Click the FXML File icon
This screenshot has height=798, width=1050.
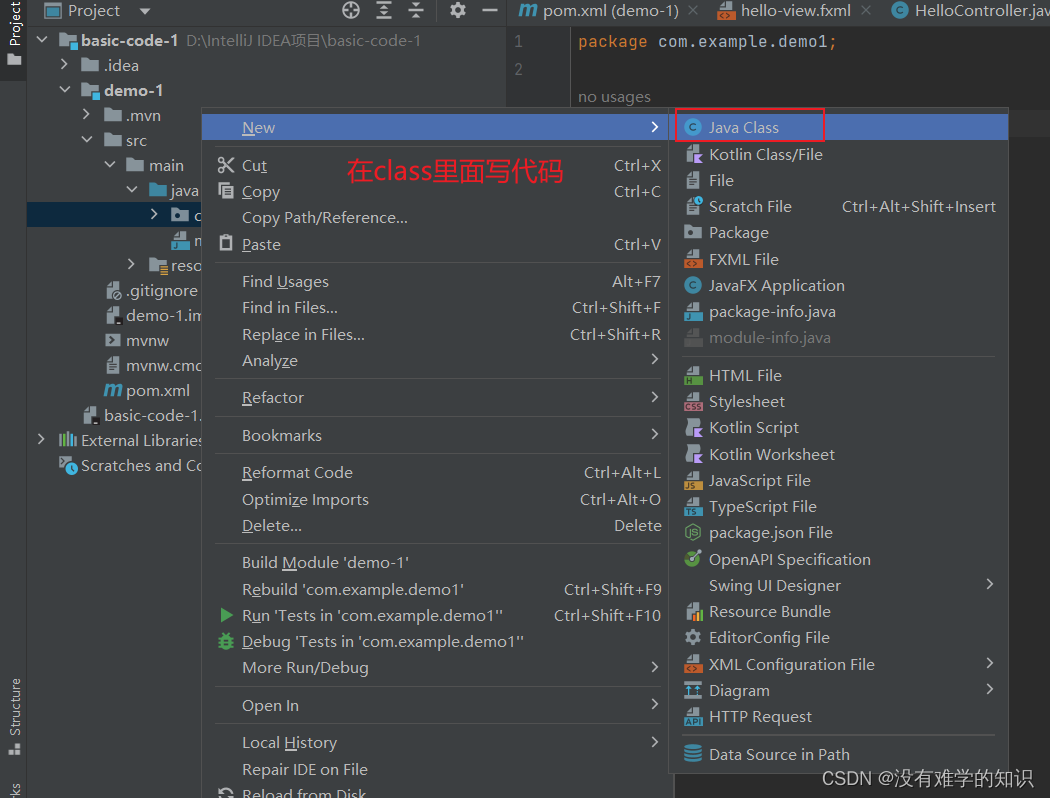(x=693, y=259)
